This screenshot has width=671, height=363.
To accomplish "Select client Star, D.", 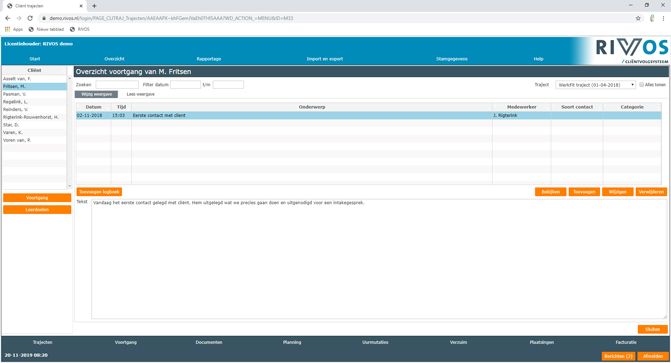I will pyautogui.click(x=34, y=125).
